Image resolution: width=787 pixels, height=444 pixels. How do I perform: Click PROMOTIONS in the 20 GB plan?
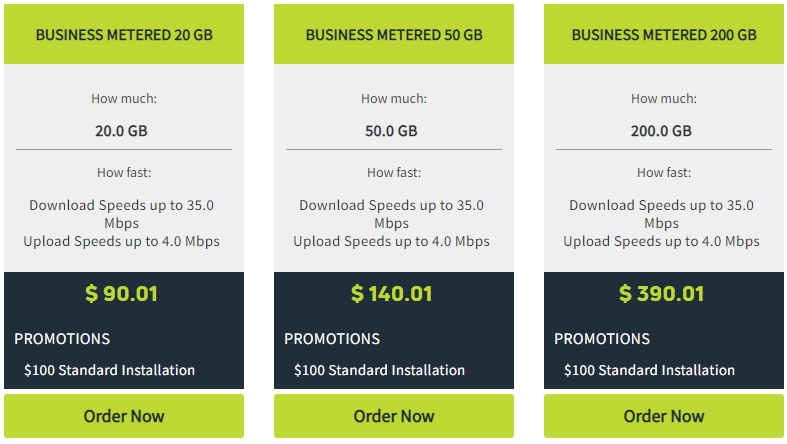point(62,339)
